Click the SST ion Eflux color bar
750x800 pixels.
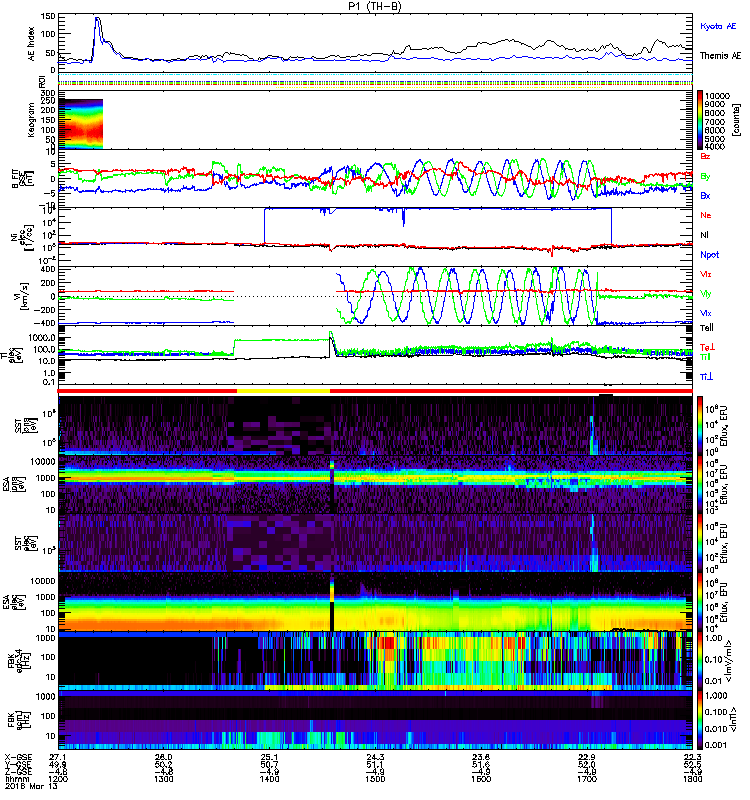tap(699, 425)
